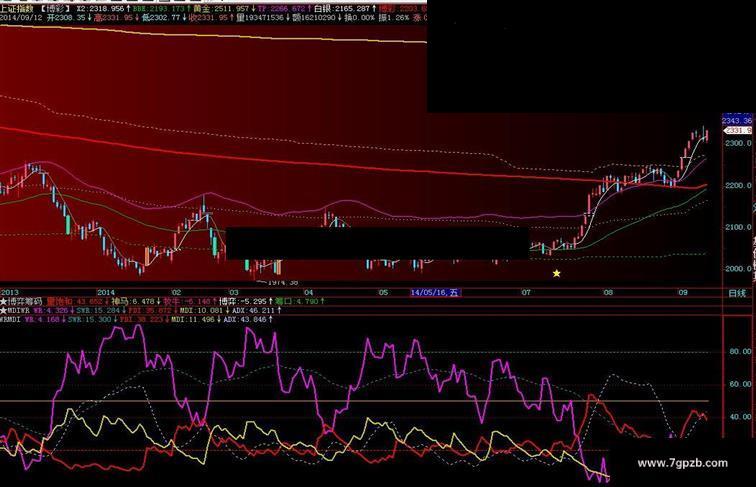This screenshot has height=487, width=756.
Task: Click the ADX:43.846 value in WRMDI row
Action: coord(247,319)
